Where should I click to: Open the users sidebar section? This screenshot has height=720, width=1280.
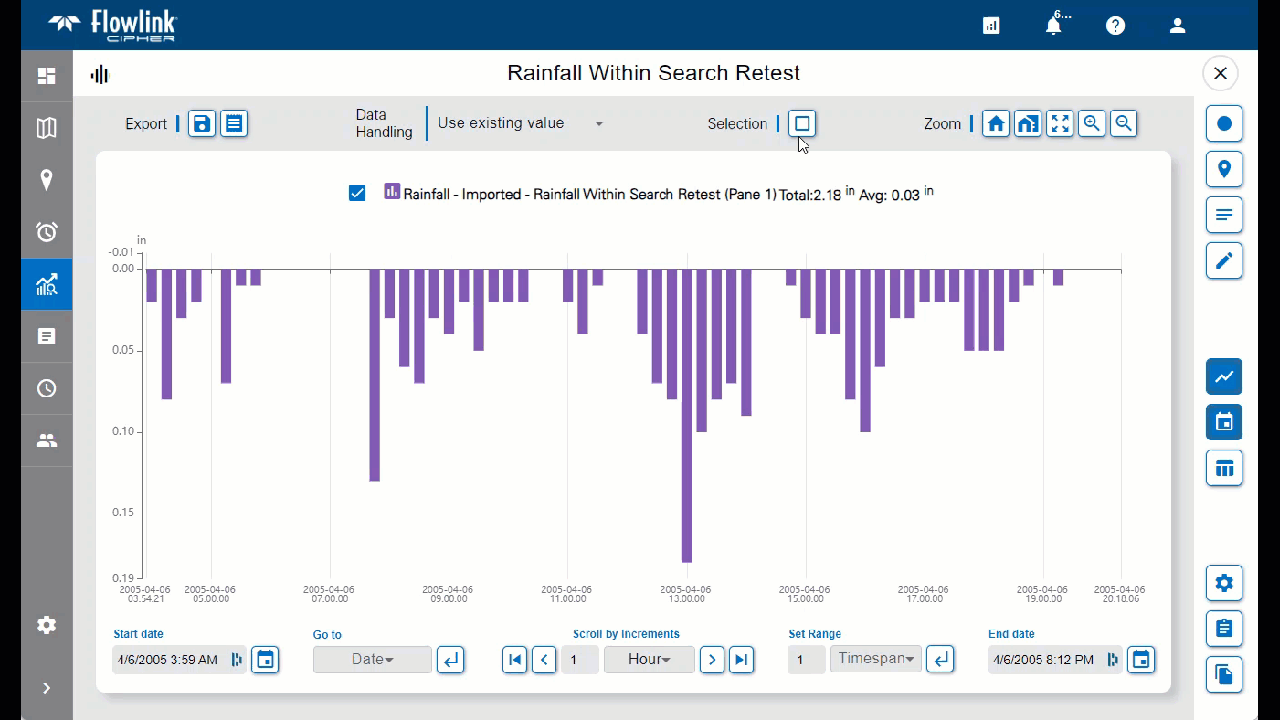click(x=46, y=441)
